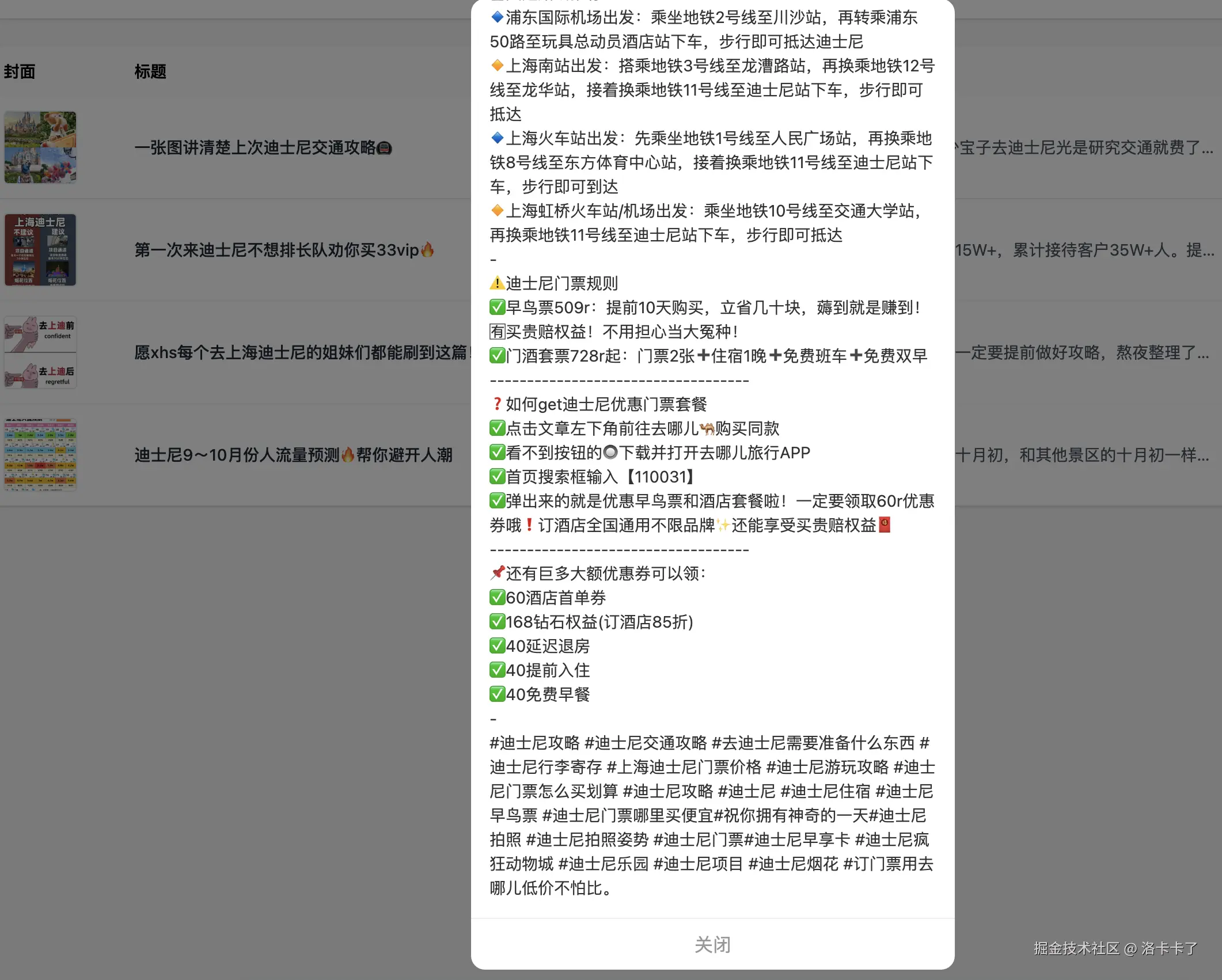Viewport: 1222px width, 980px height.
Task: Click green check before 门酒套票728r起
Action: 497,356
